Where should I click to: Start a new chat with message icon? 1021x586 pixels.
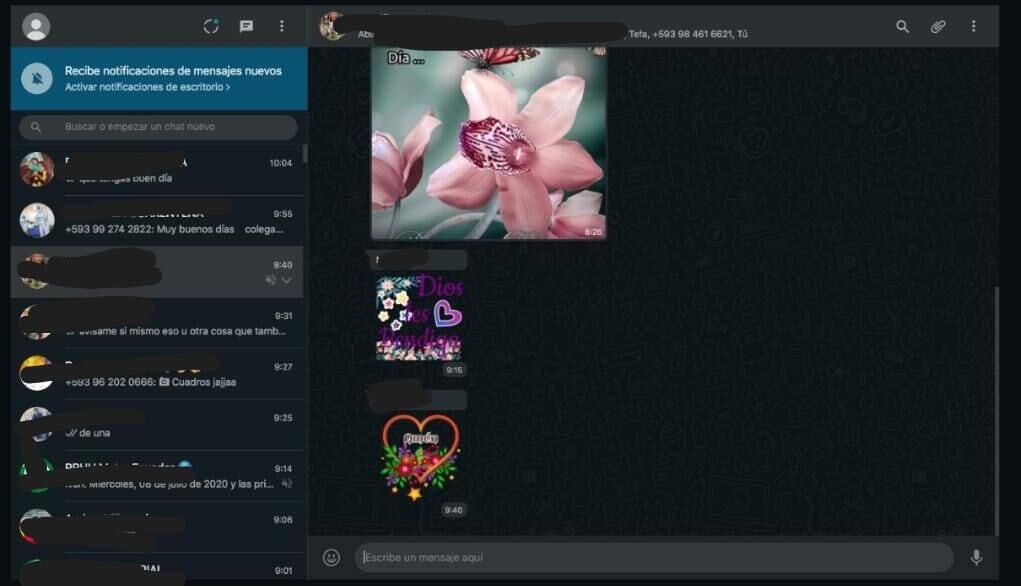(246, 27)
